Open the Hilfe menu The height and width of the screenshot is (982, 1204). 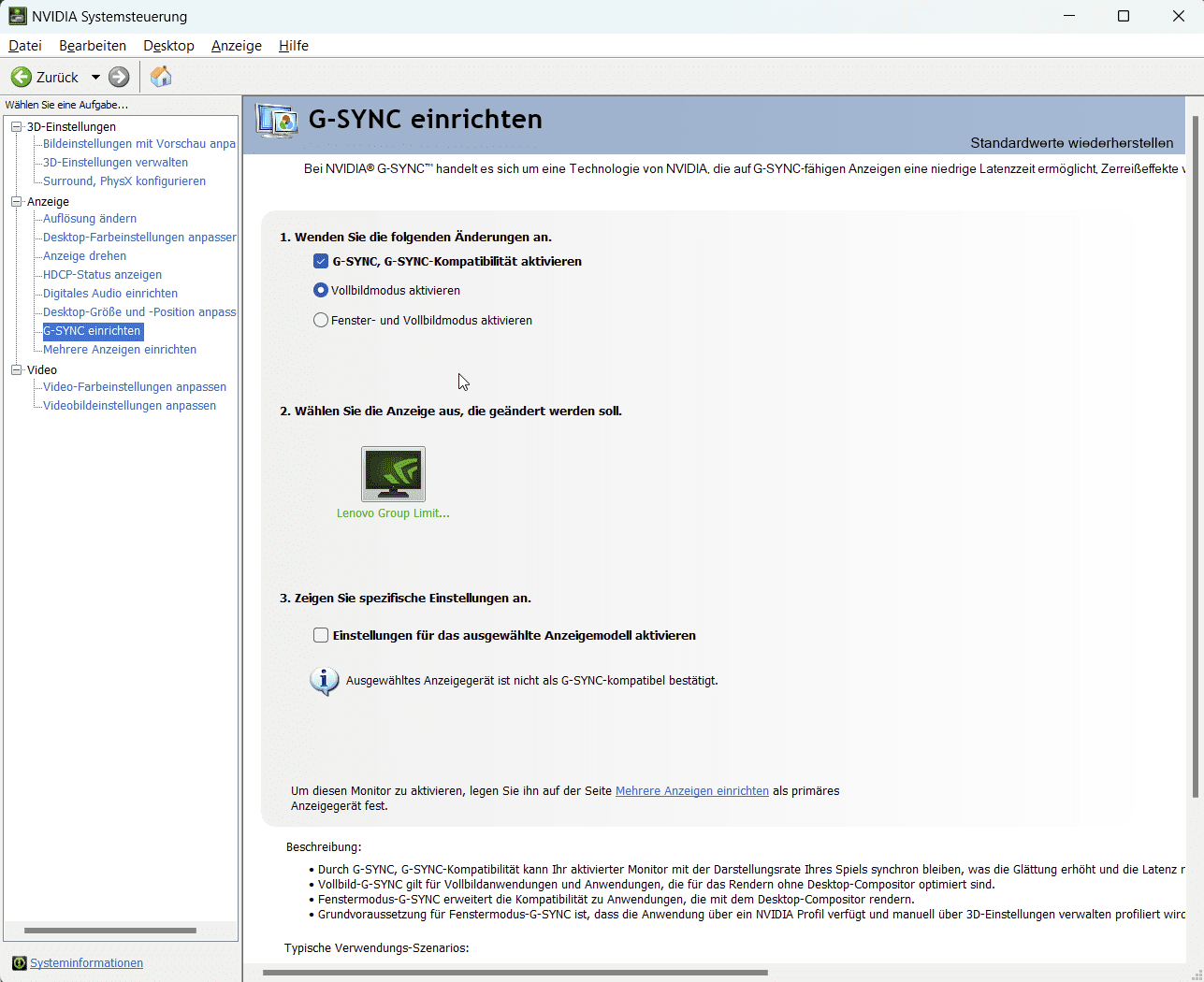pyautogui.click(x=294, y=46)
